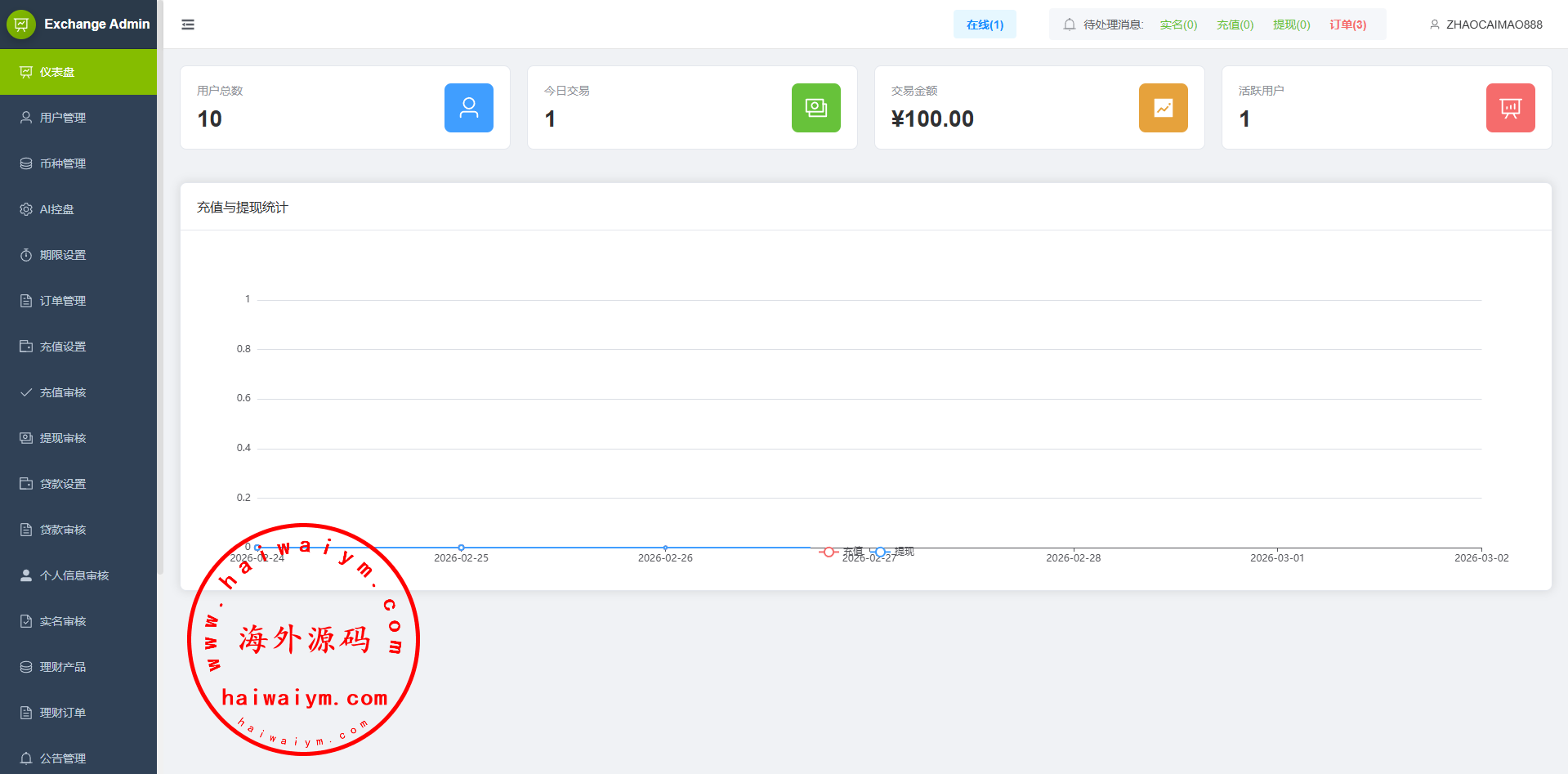
Task: Click the red active users icon
Action: point(1510,108)
